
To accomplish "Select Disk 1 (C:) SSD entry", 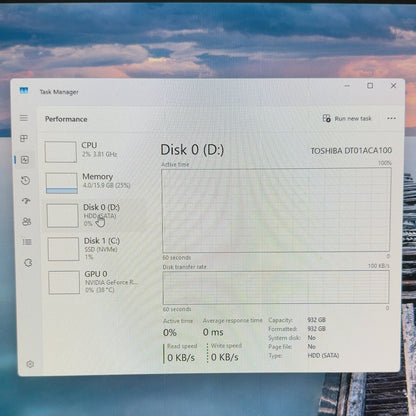I will (x=99, y=248).
